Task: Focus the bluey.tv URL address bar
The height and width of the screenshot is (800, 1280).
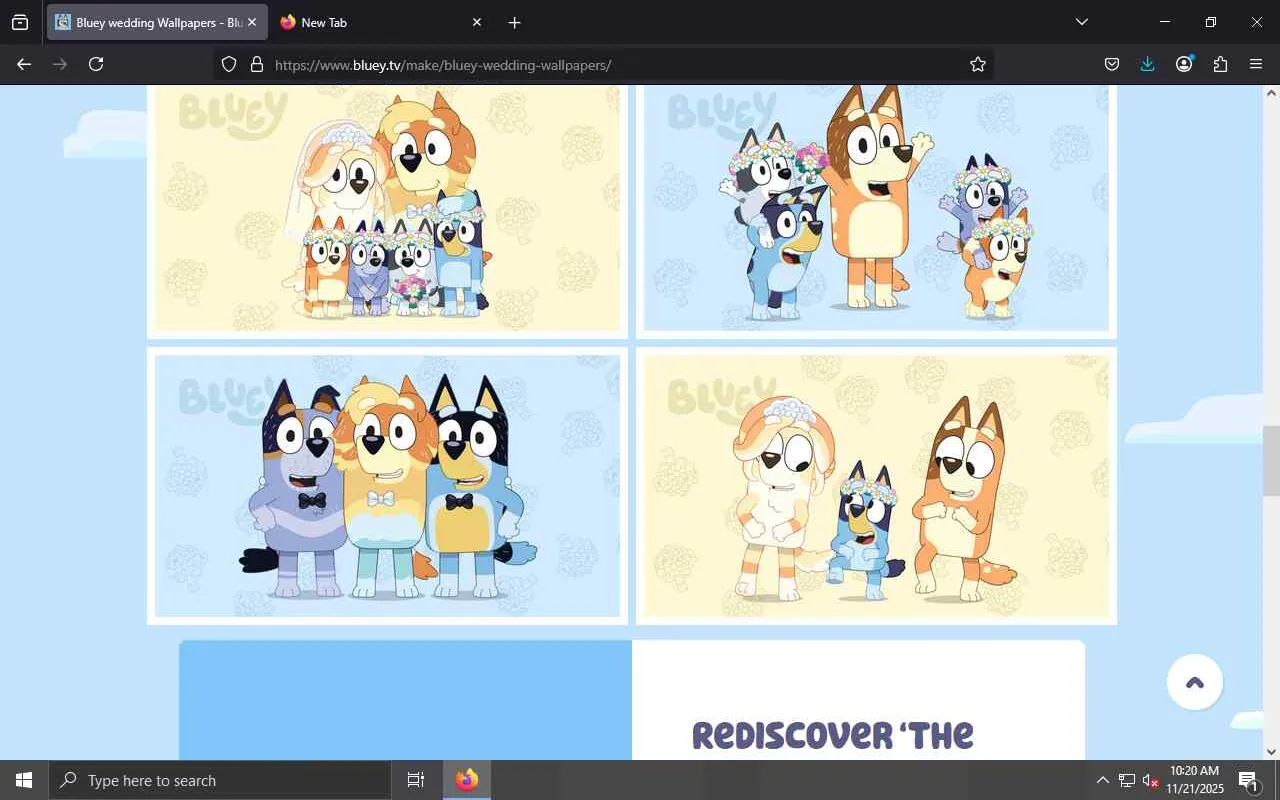Action: (x=603, y=64)
